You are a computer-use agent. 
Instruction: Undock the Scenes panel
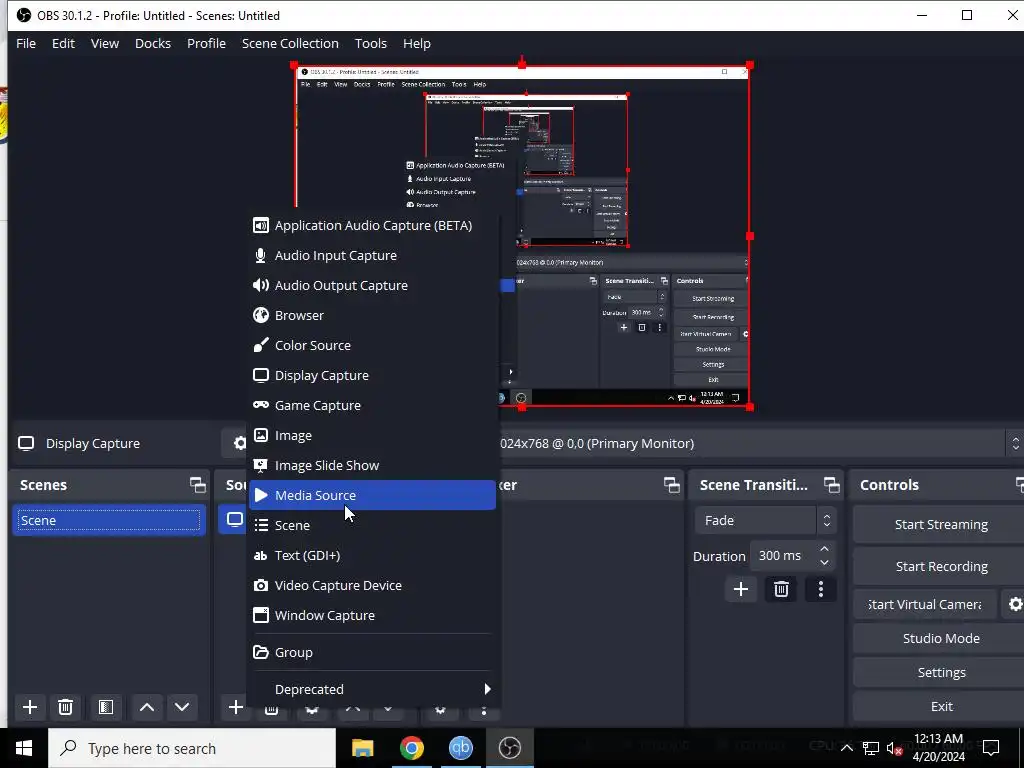[x=197, y=485]
